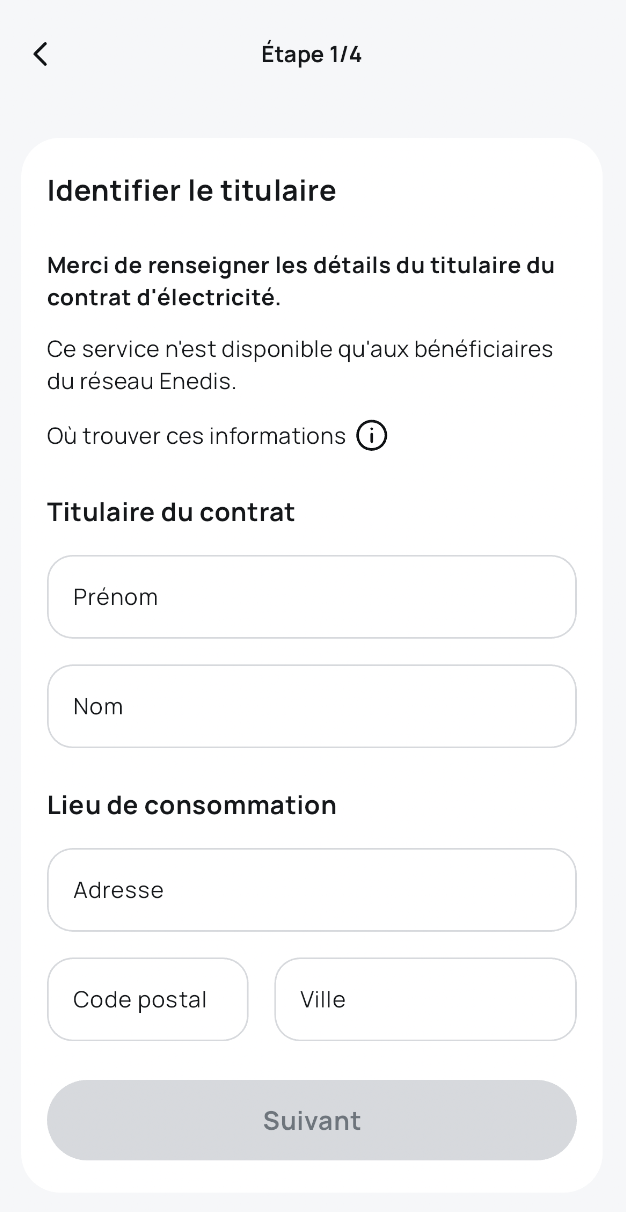Tap the "Ce service n'est disponible" sentence

click(300, 349)
